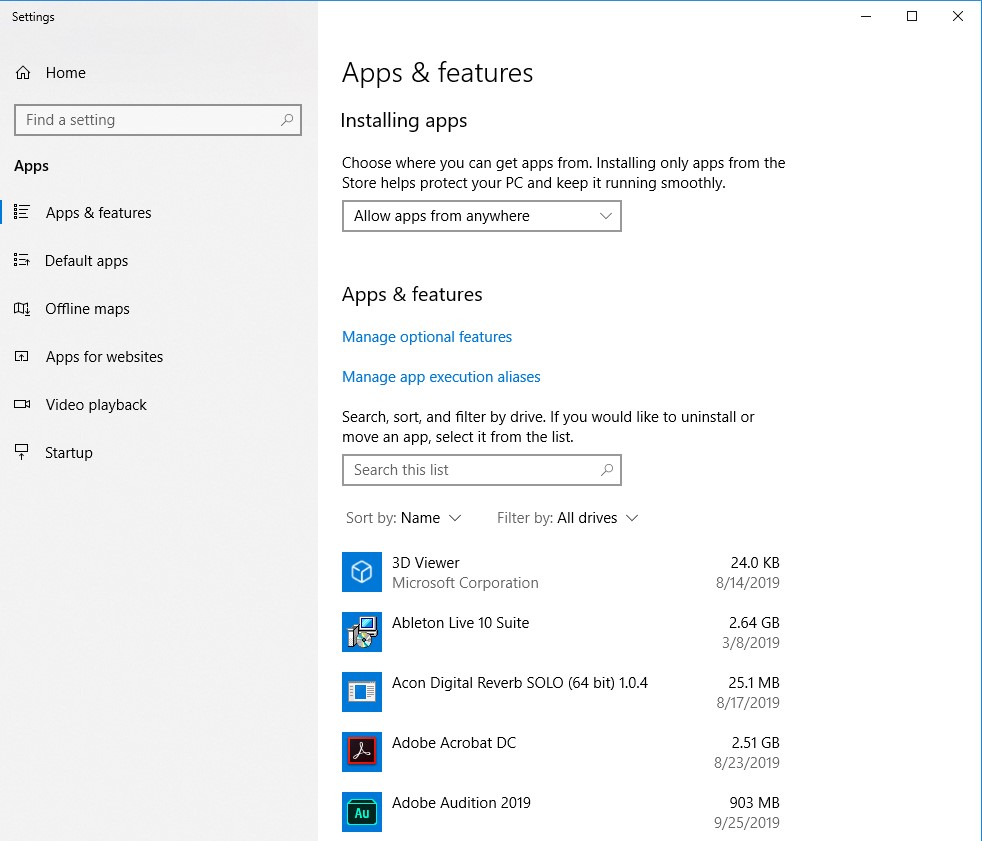Click the Adobe Audition 2019 icon
982x841 pixels.
[x=361, y=812]
